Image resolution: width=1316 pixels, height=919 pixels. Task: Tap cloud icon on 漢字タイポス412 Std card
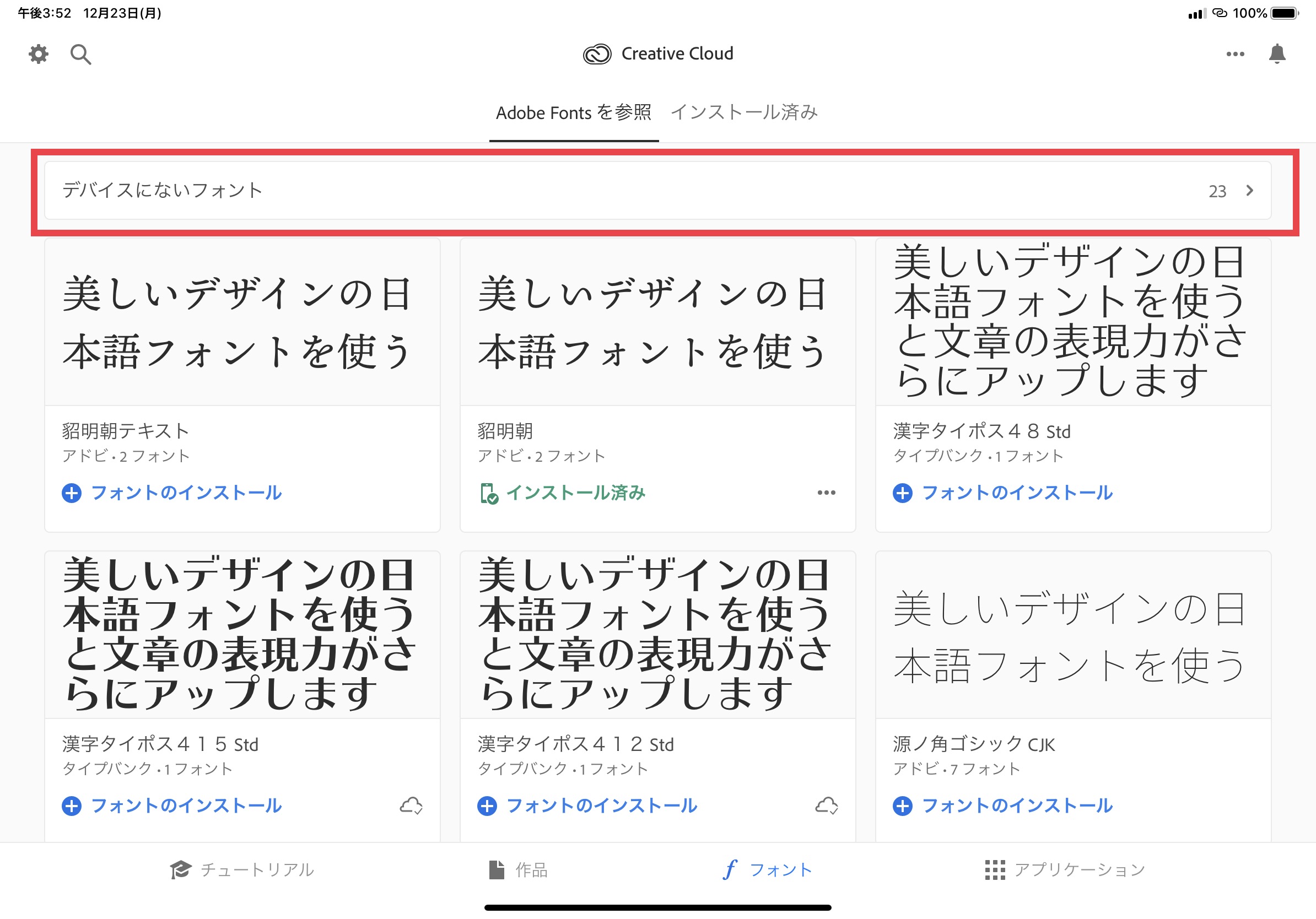tap(827, 806)
